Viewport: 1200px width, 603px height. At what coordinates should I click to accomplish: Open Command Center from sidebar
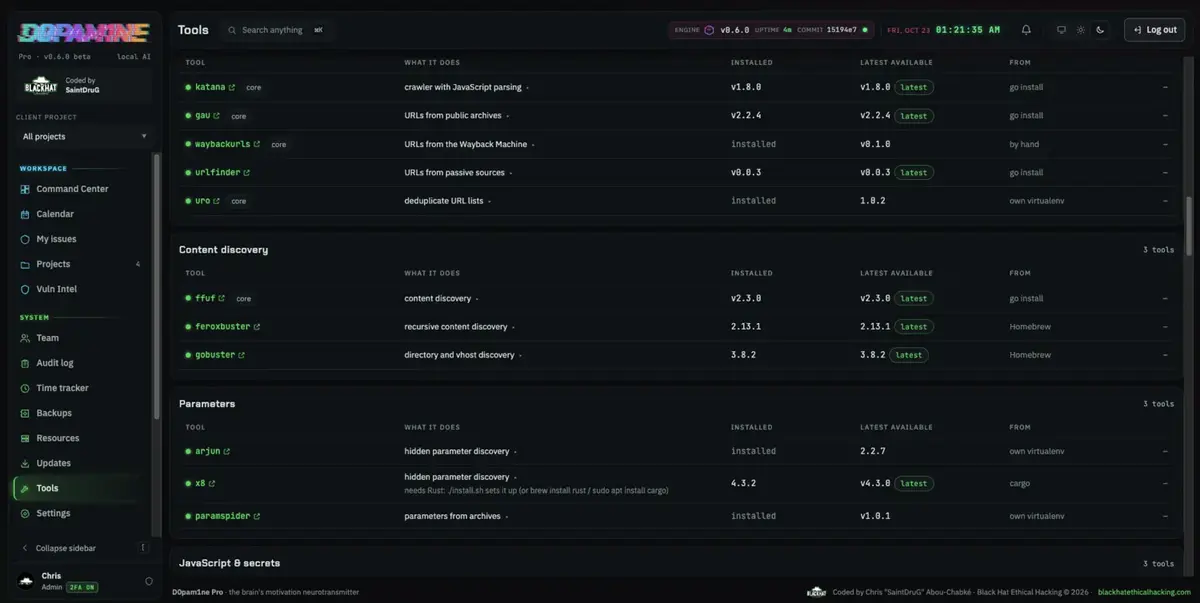[x=81, y=189]
